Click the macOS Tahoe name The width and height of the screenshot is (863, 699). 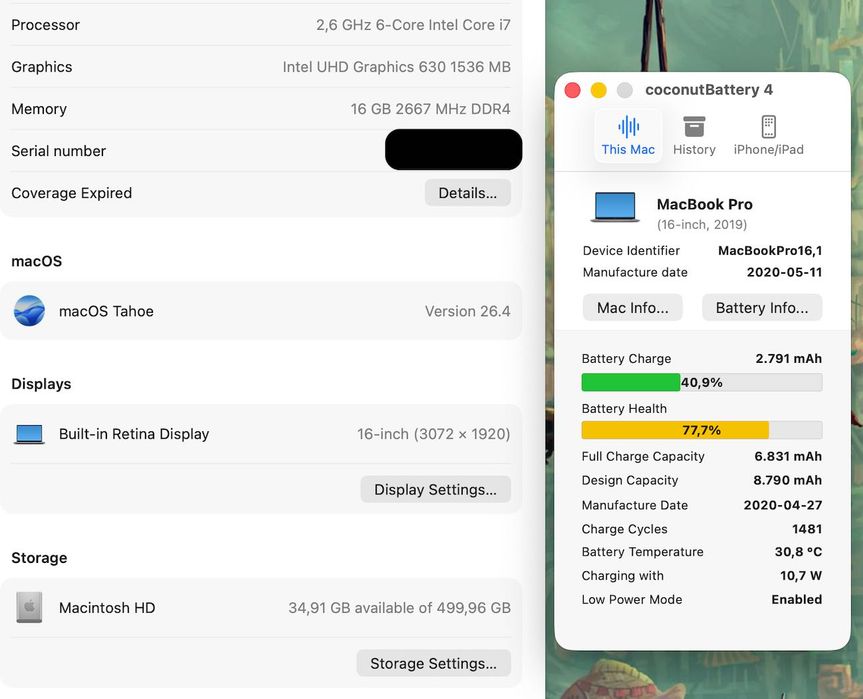(x=106, y=312)
